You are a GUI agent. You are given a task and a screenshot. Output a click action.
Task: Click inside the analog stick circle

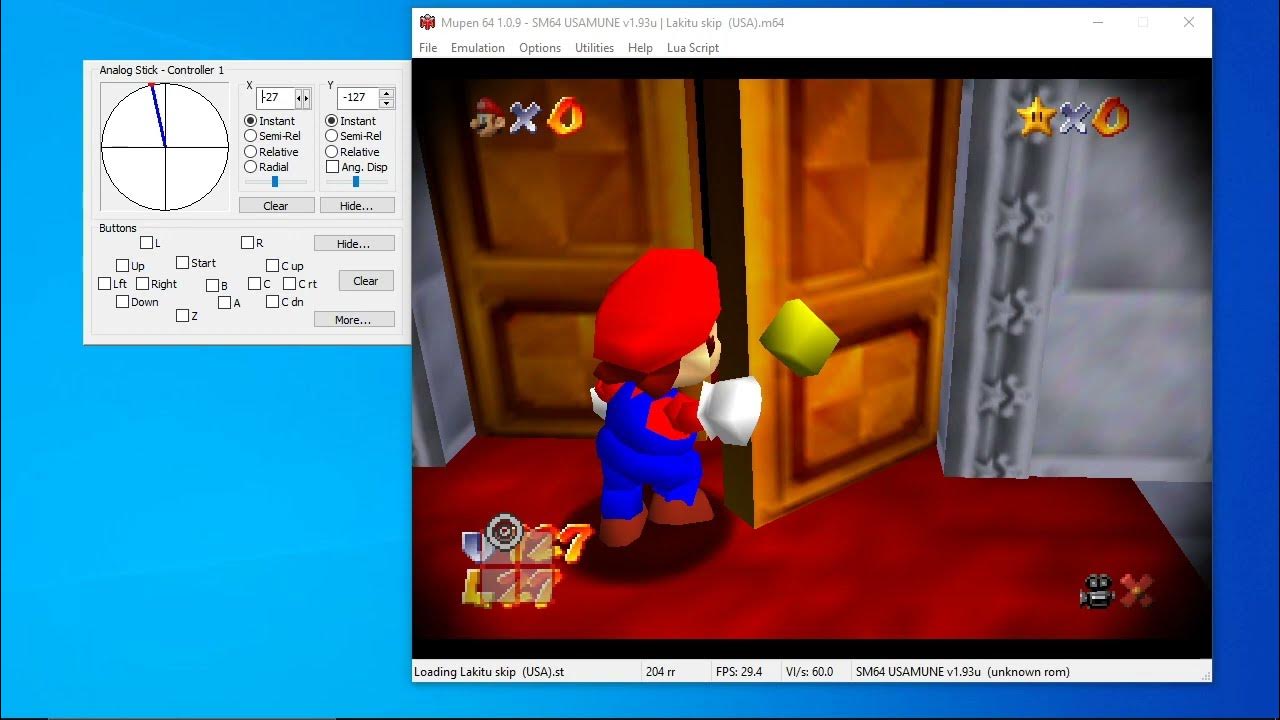pos(165,147)
